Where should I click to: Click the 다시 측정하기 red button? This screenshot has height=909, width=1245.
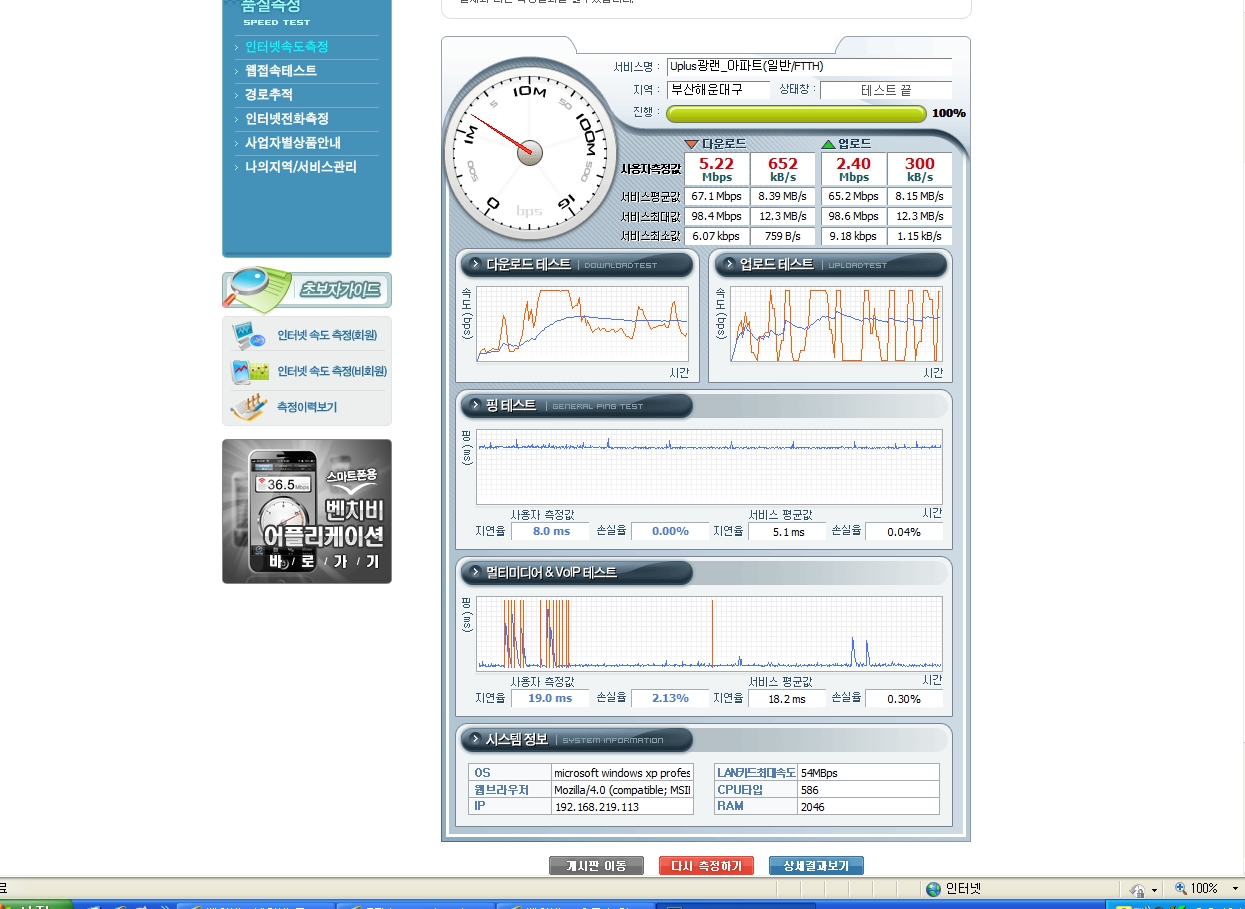(x=706, y=866)
